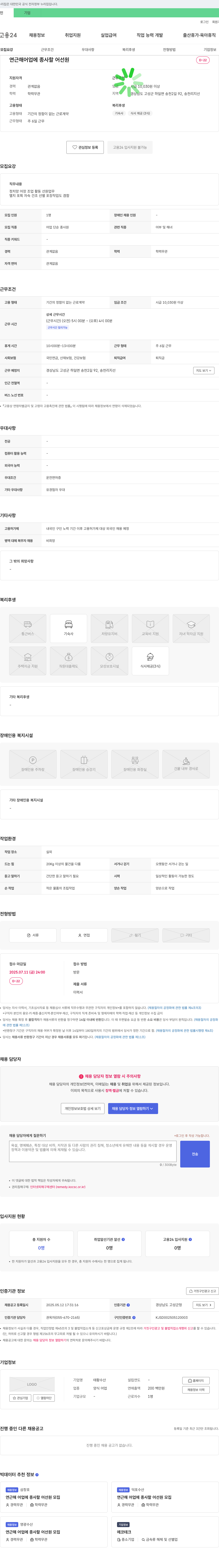Expand 지도 보기 beside 경상남도 고성군청

(204, 1305)
